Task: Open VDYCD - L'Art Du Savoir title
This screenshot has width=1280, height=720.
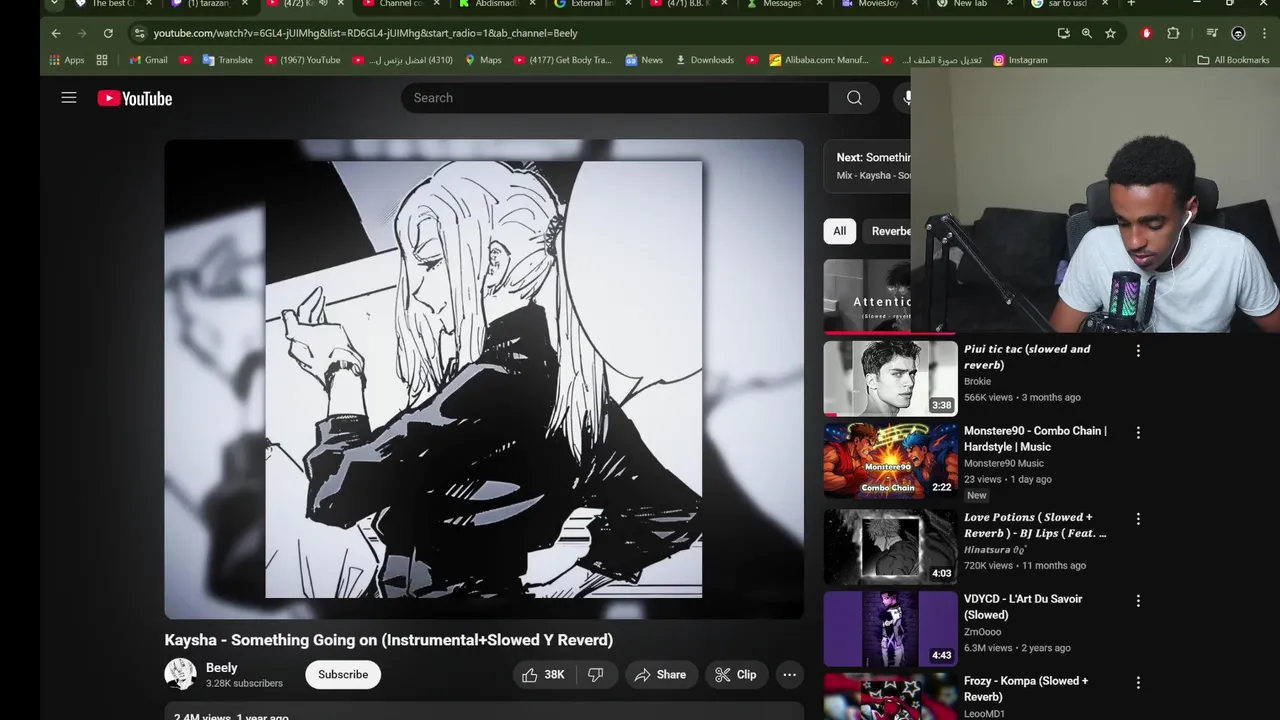Action: click(x=1023, y=607)
